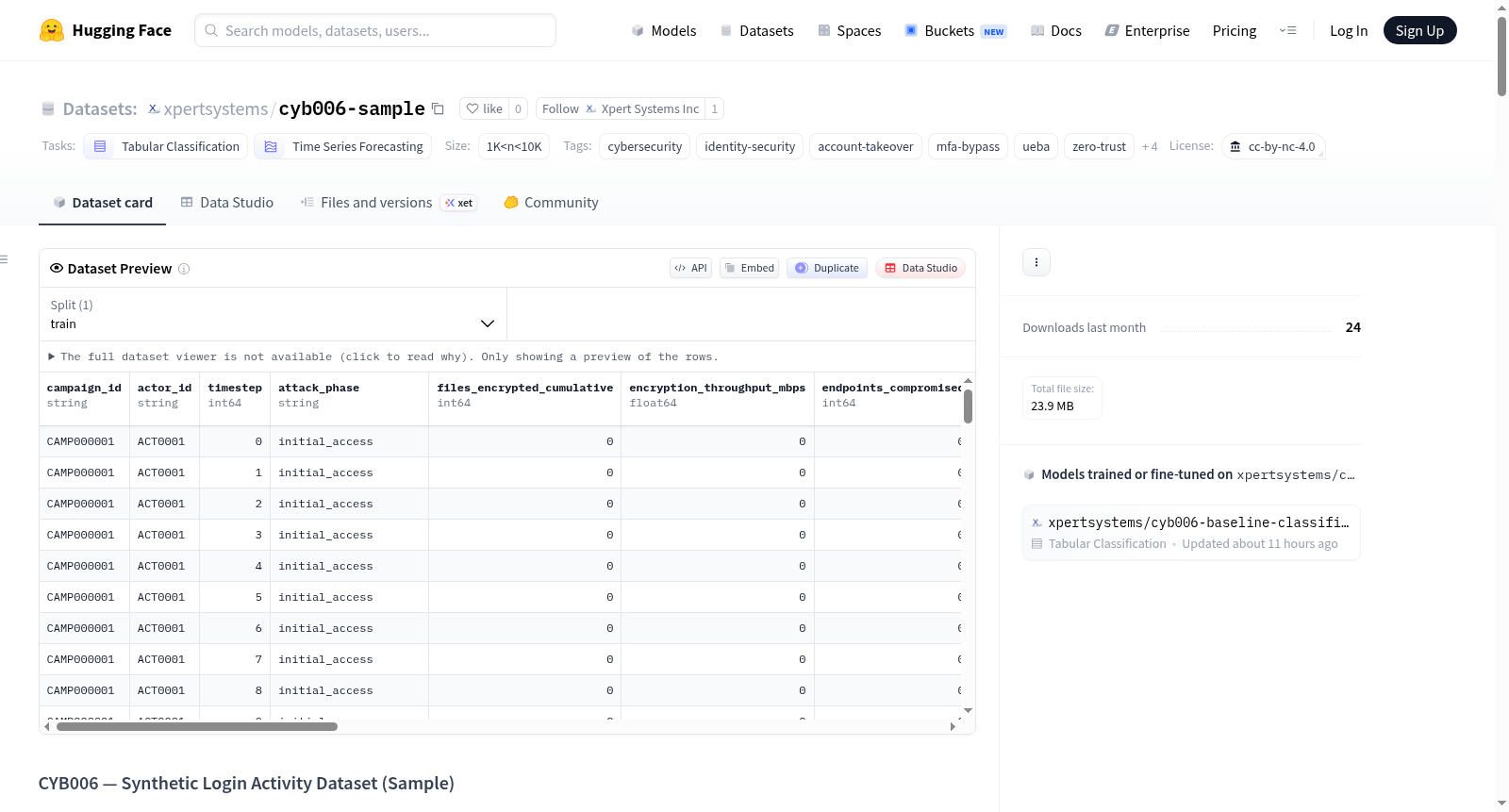Open Spaces in top navigation
Viewport: 1509px width, 812px height.
pos(849,30)
